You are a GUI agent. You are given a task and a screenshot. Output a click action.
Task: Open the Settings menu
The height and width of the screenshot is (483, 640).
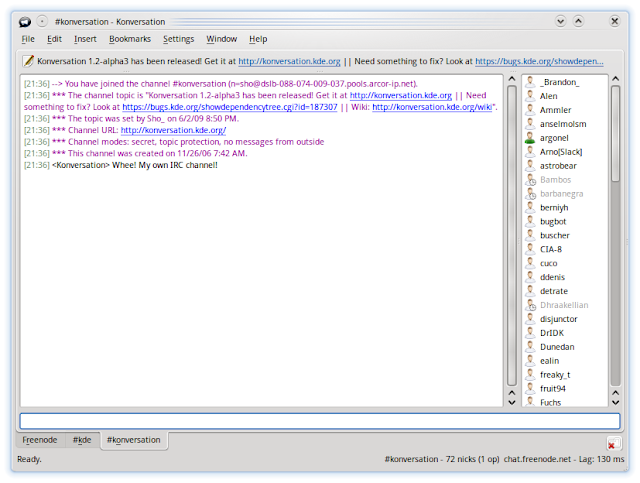pos(178,39)
